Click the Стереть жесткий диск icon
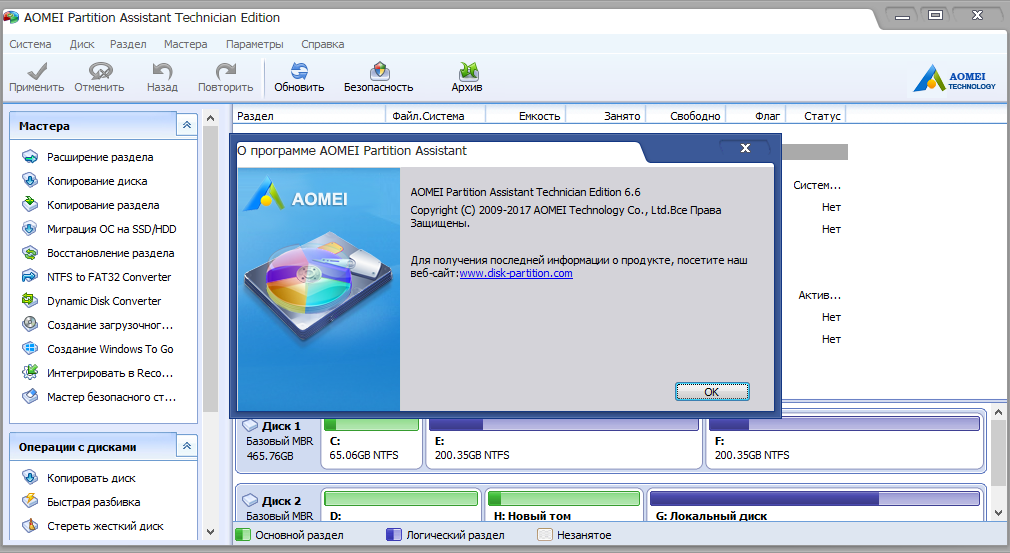 pos(30,525)
